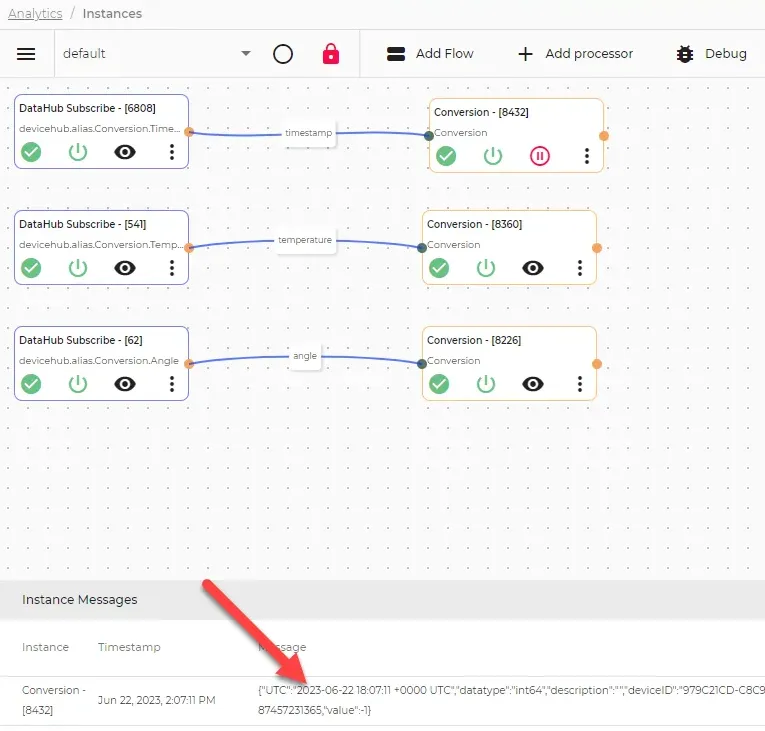Click green check status on Conversion [8360]
Viewport: 765px width, 731px height.
click(x=439, y=268)
